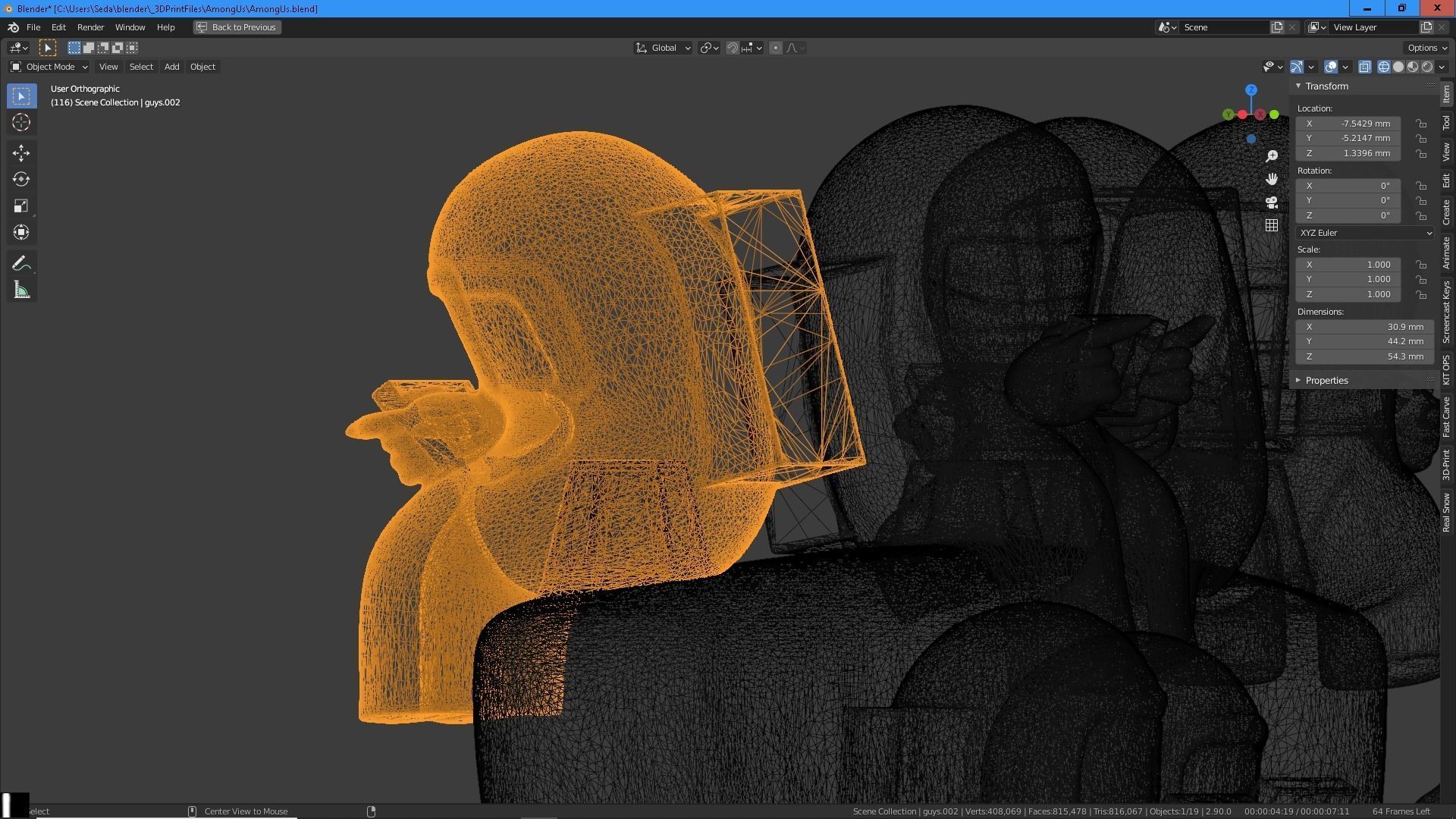Switch to the 3D-Print sidebar tab

1446,465
